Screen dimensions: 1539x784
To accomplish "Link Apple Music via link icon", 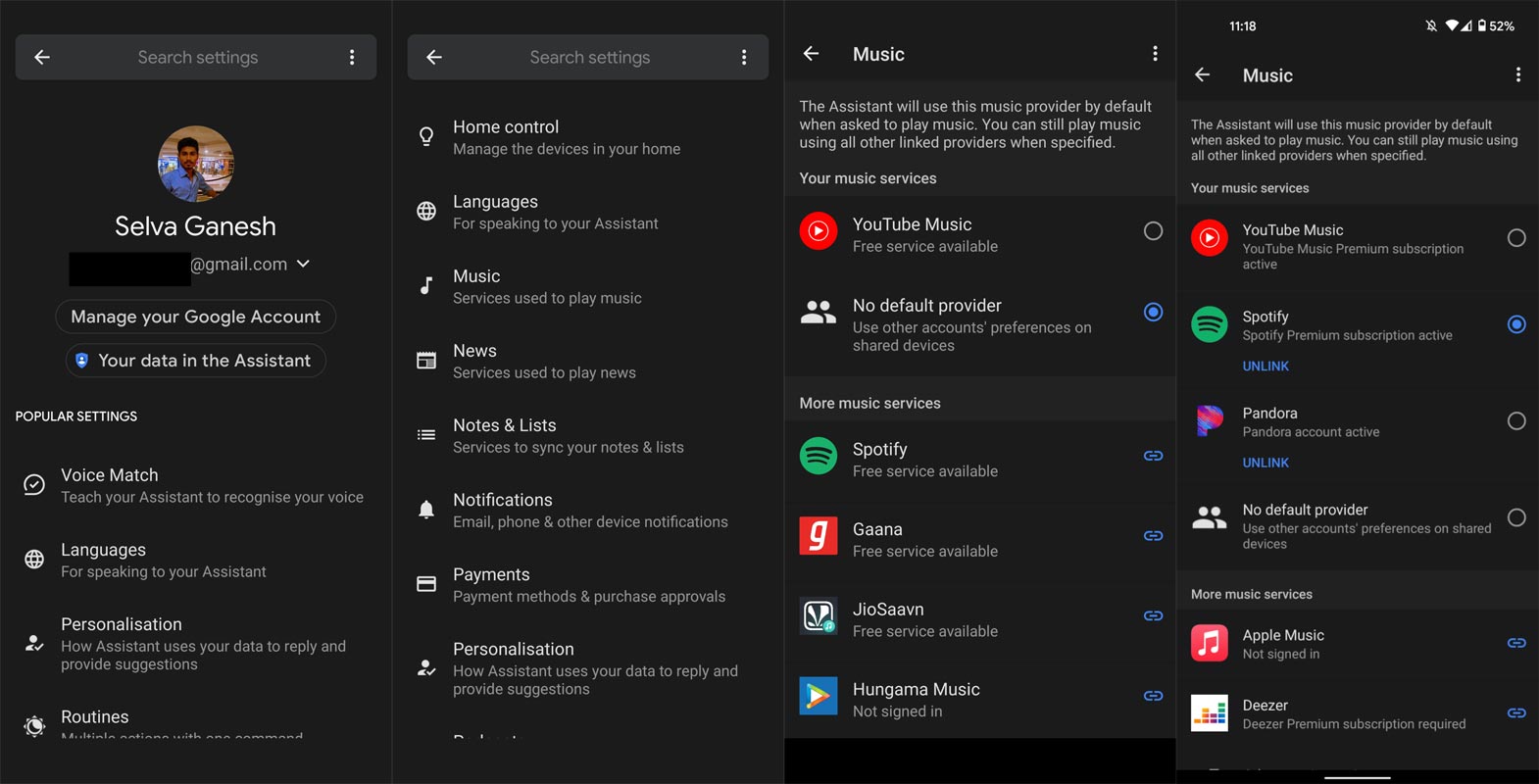I will 1516,643.
